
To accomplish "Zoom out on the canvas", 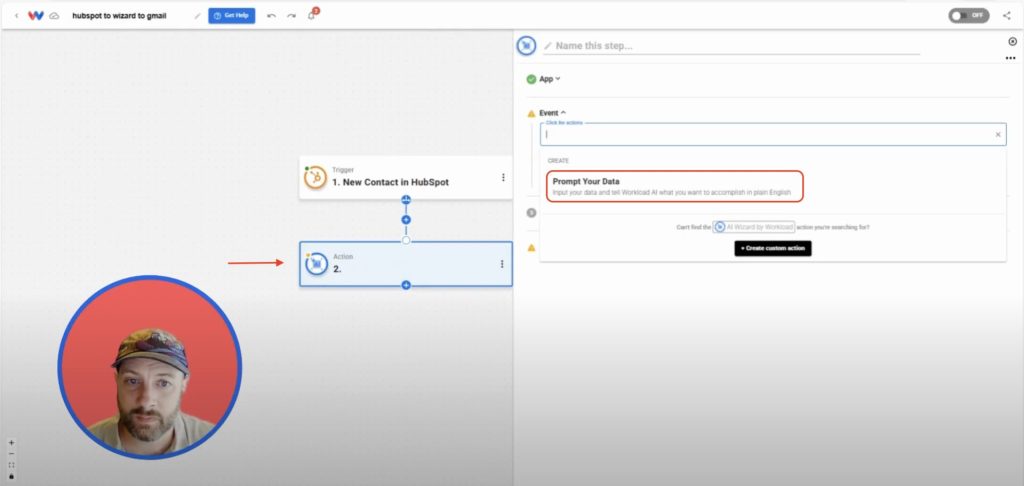I will [x=11, y=453].
